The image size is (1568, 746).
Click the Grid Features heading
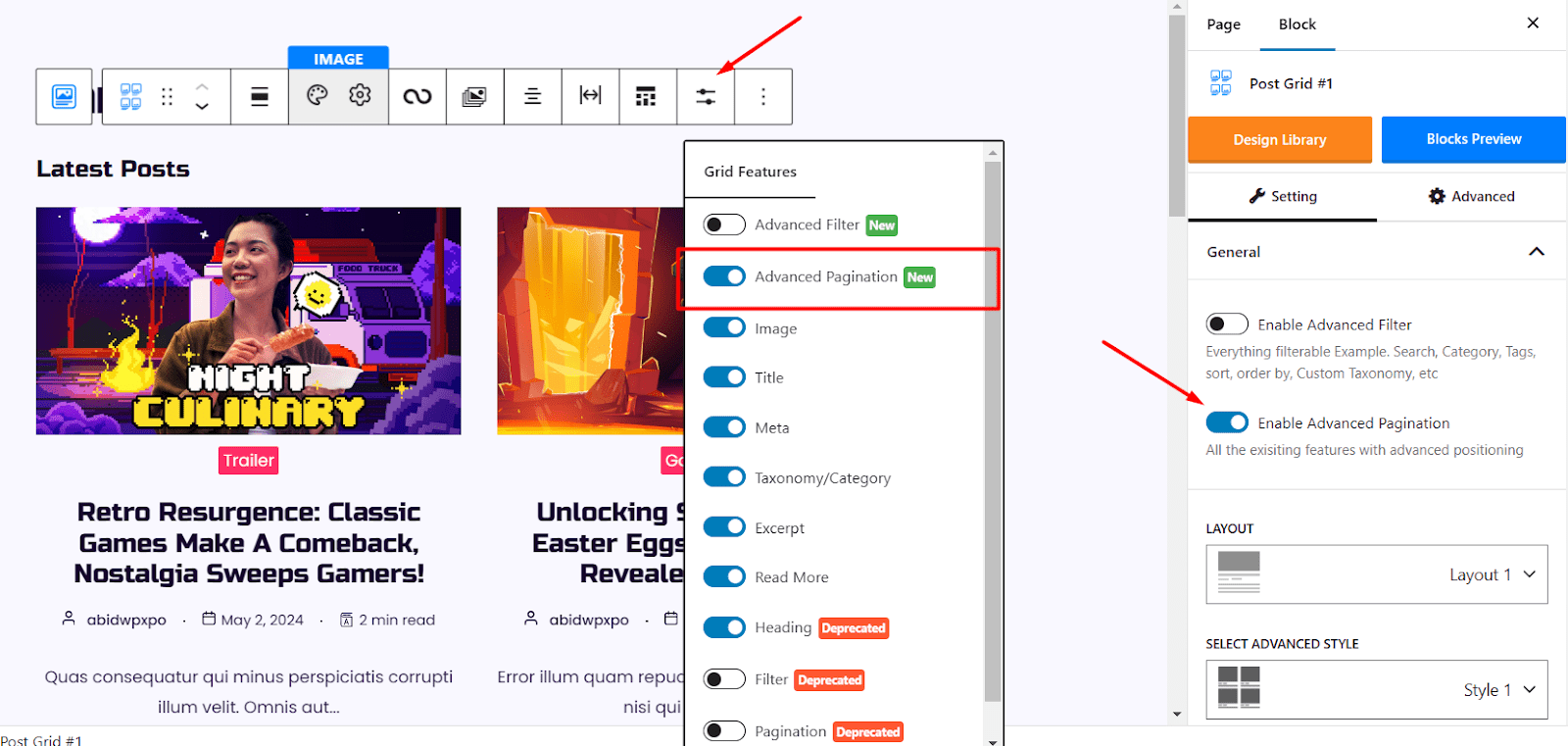(750, 172)
